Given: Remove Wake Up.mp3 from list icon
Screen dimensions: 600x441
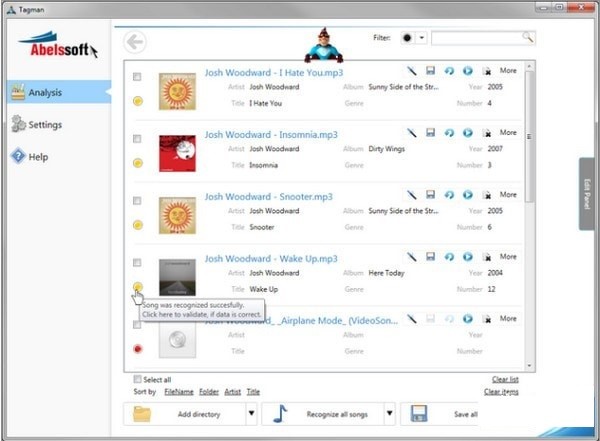Looking at the screenshot, I should [x=487, y=257].
